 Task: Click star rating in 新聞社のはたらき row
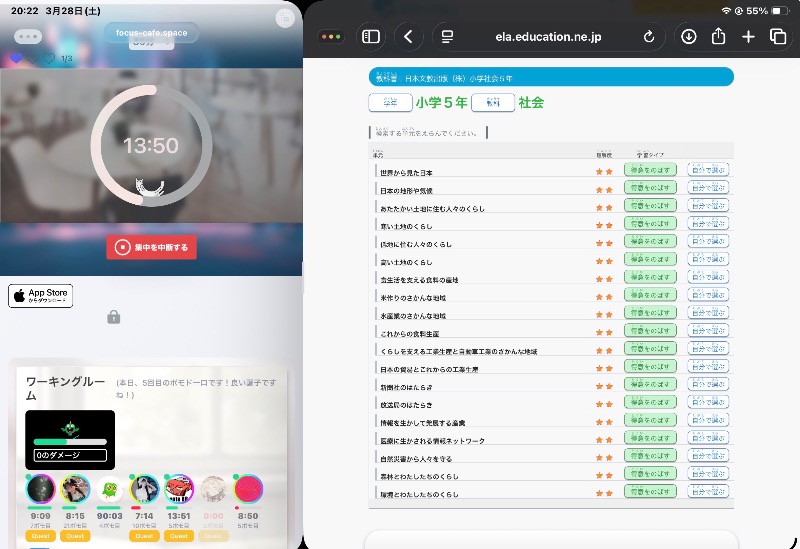[604, 386]
